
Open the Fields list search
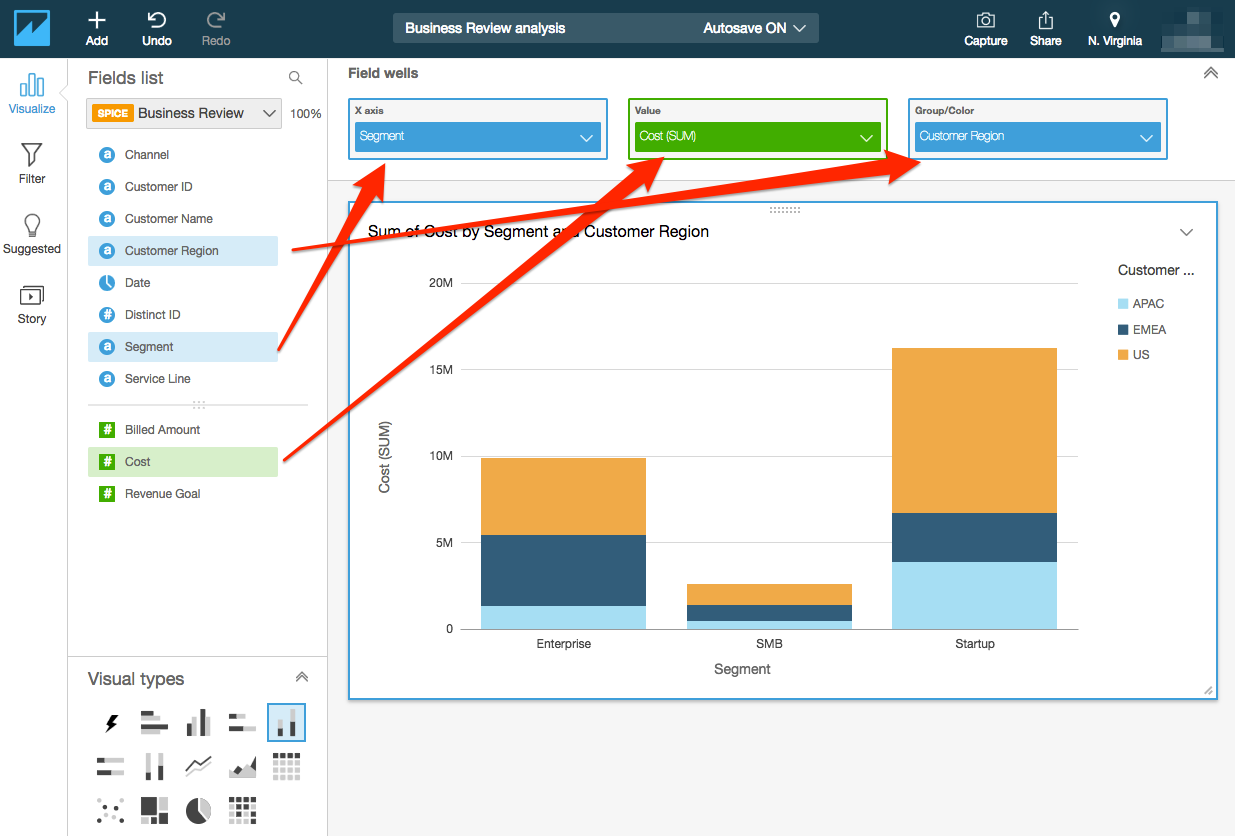pos(295,77)
